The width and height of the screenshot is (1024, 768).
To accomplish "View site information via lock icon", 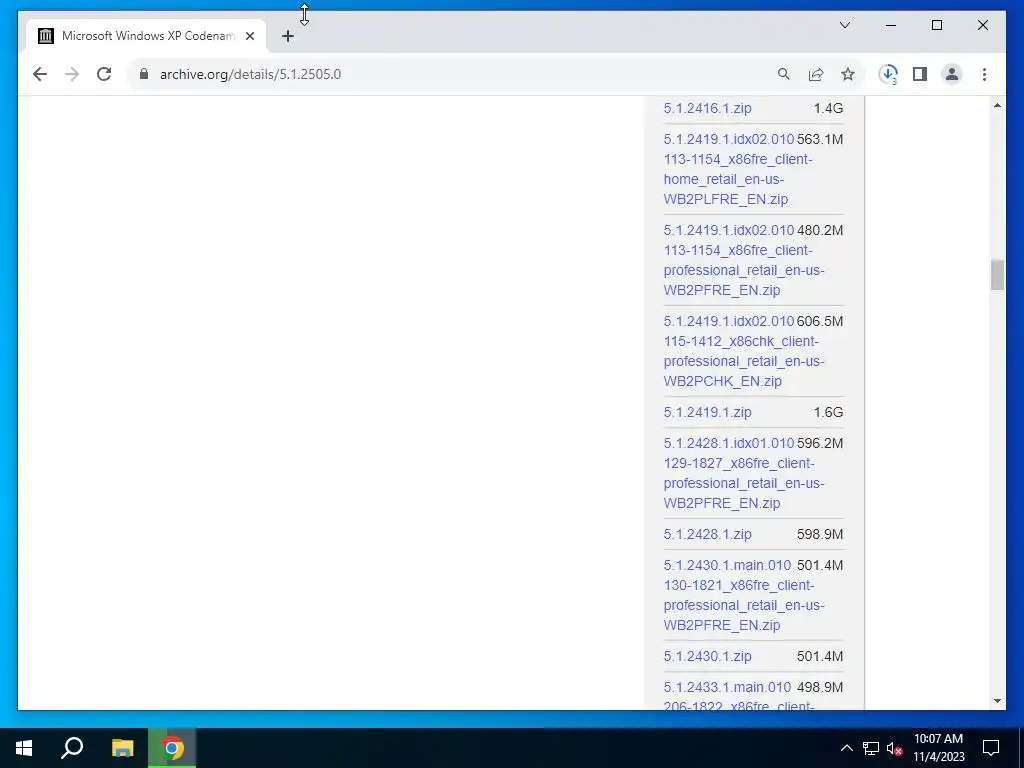I will (144, 74).
